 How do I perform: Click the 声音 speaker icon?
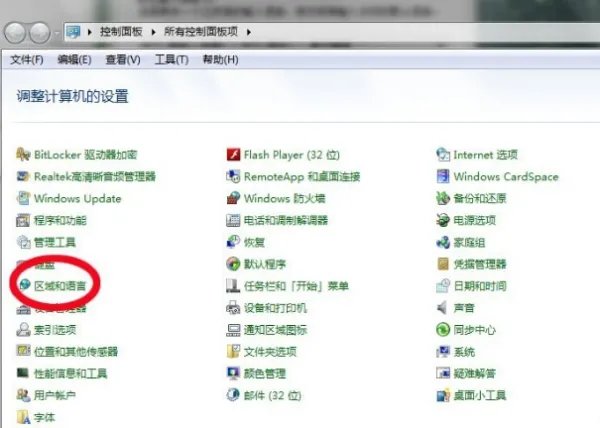click(443, 308)
